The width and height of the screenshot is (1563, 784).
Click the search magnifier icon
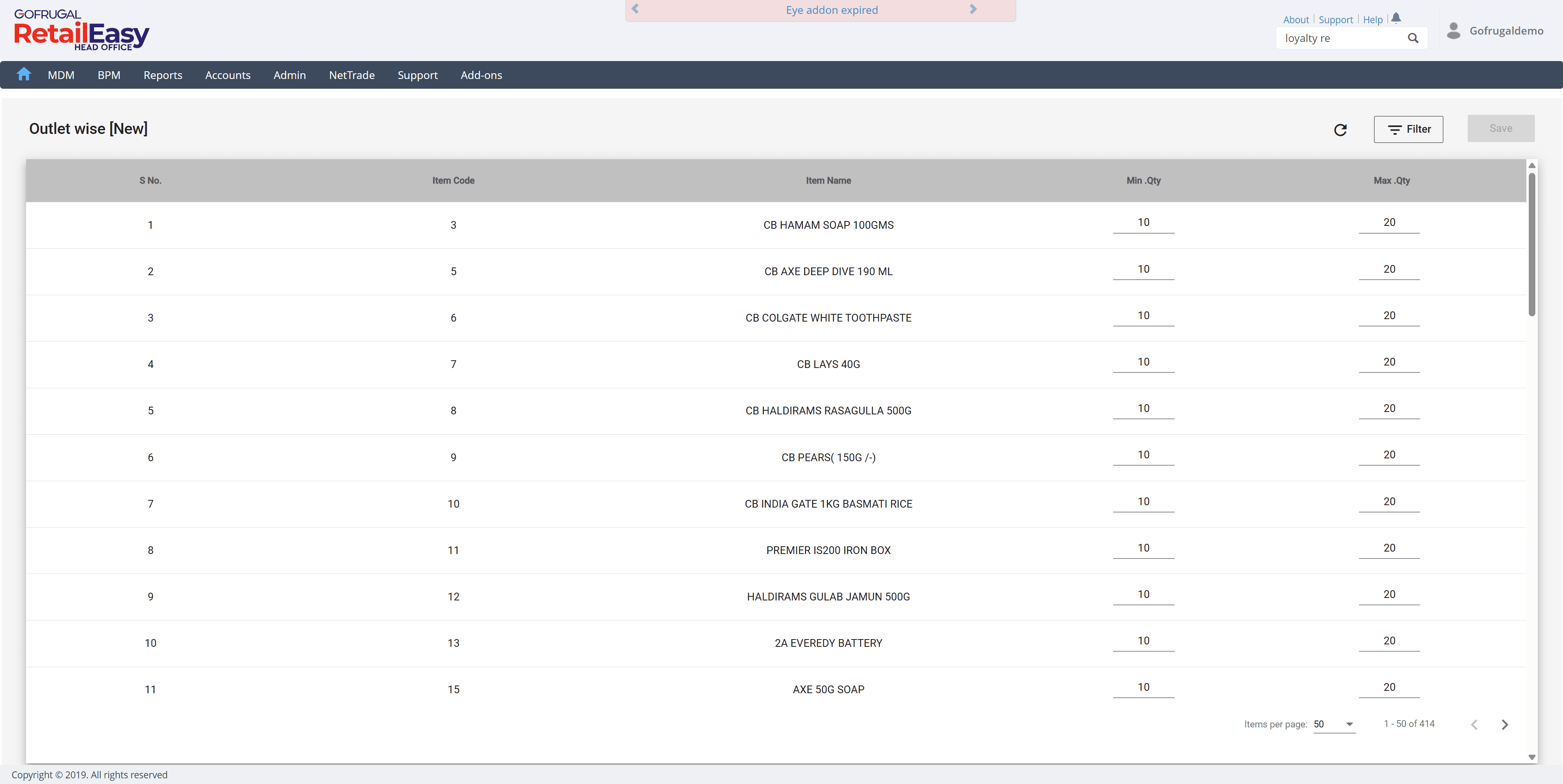click(x=1412, y=38)
